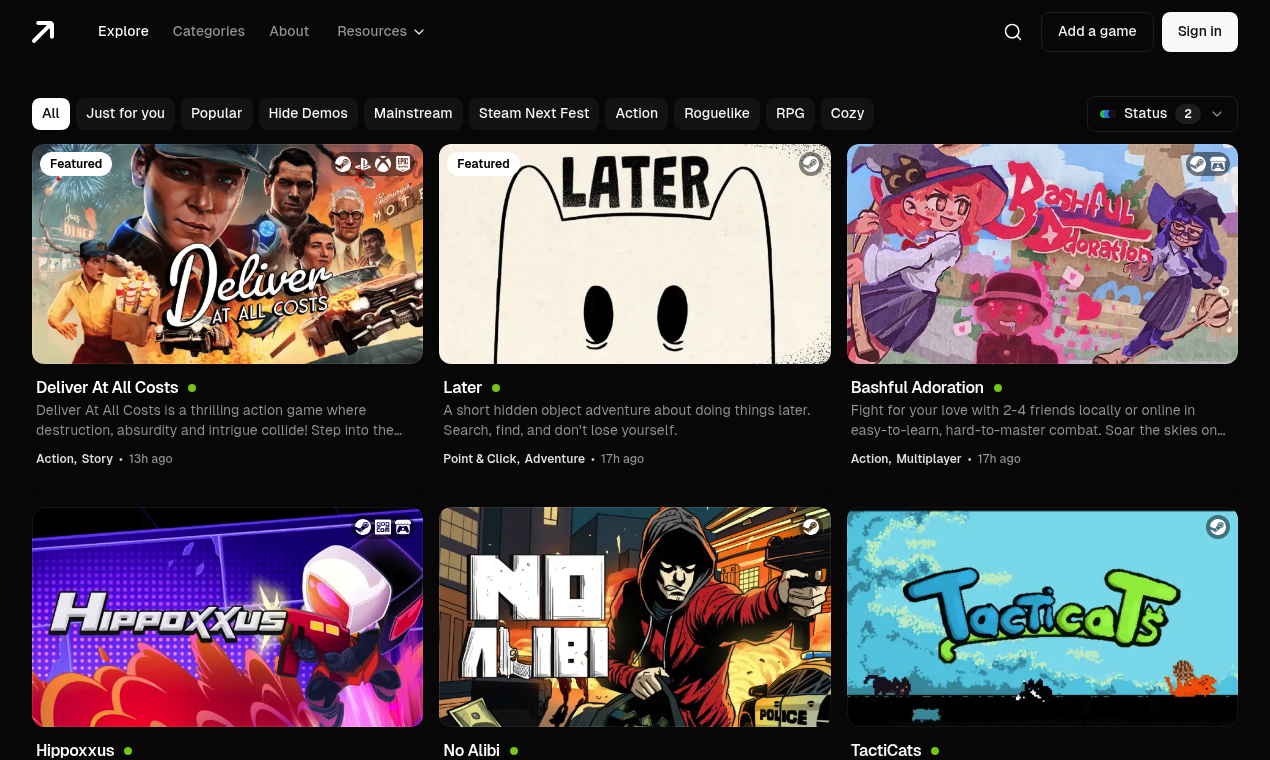Click Action tag under Bashful Adoration

(870, 459)
